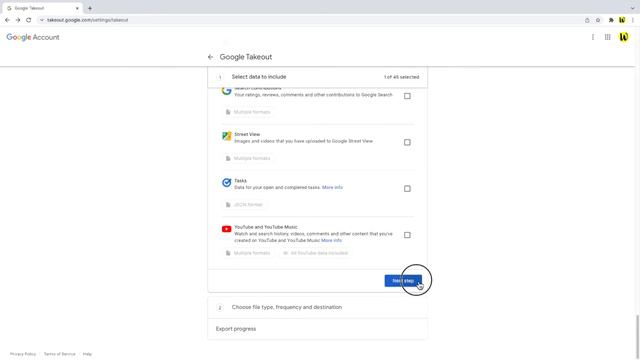Click the YouTube and YouTube Music title
The image size is (640, 360).
266,227
